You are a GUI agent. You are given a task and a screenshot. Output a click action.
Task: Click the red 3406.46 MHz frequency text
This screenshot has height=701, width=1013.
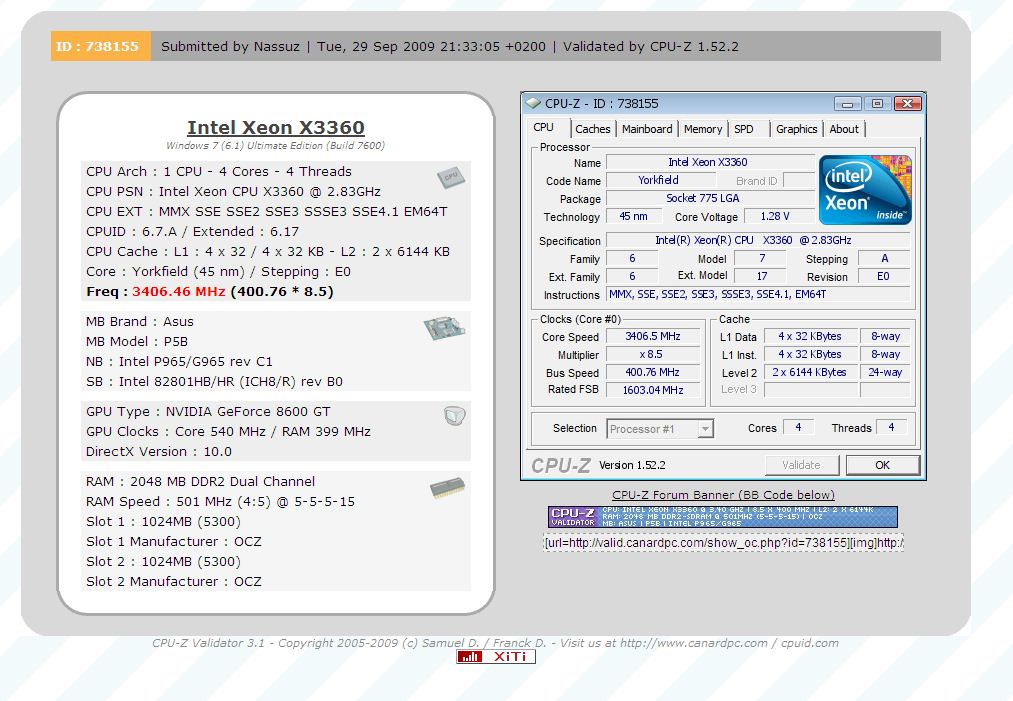click(x=179, y=291)
